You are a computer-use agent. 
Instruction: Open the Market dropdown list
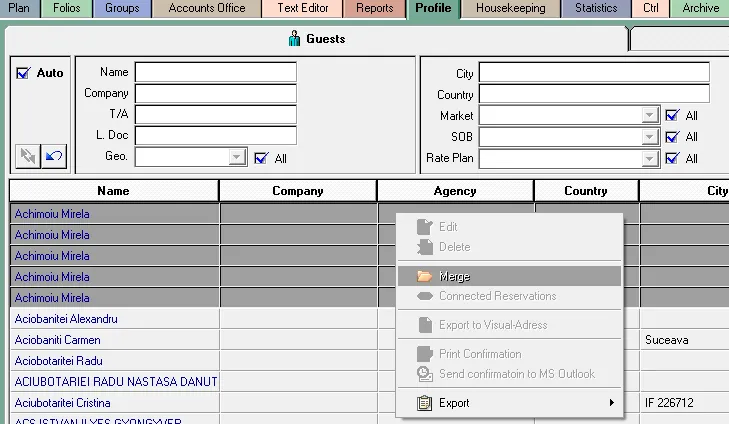649,115
